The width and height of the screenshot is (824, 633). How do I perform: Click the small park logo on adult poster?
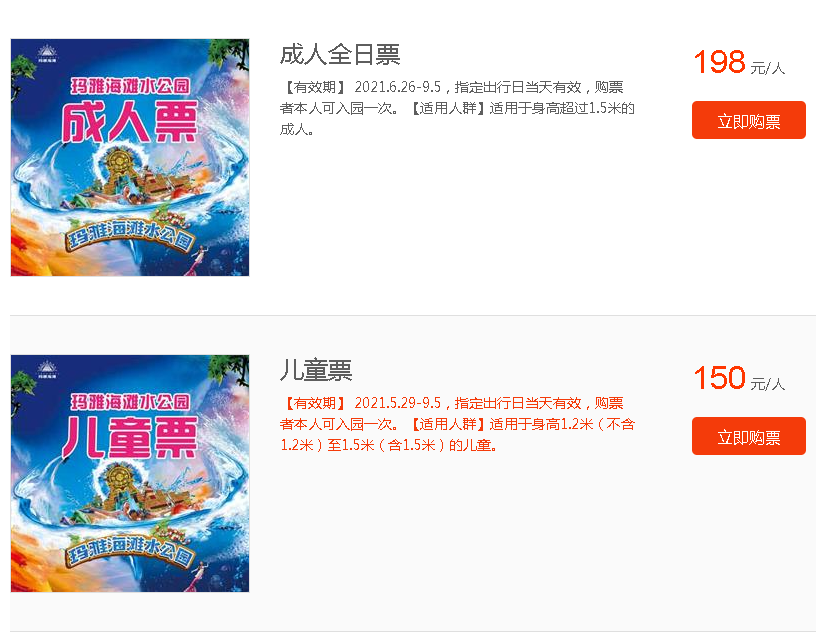coord(47,54)
